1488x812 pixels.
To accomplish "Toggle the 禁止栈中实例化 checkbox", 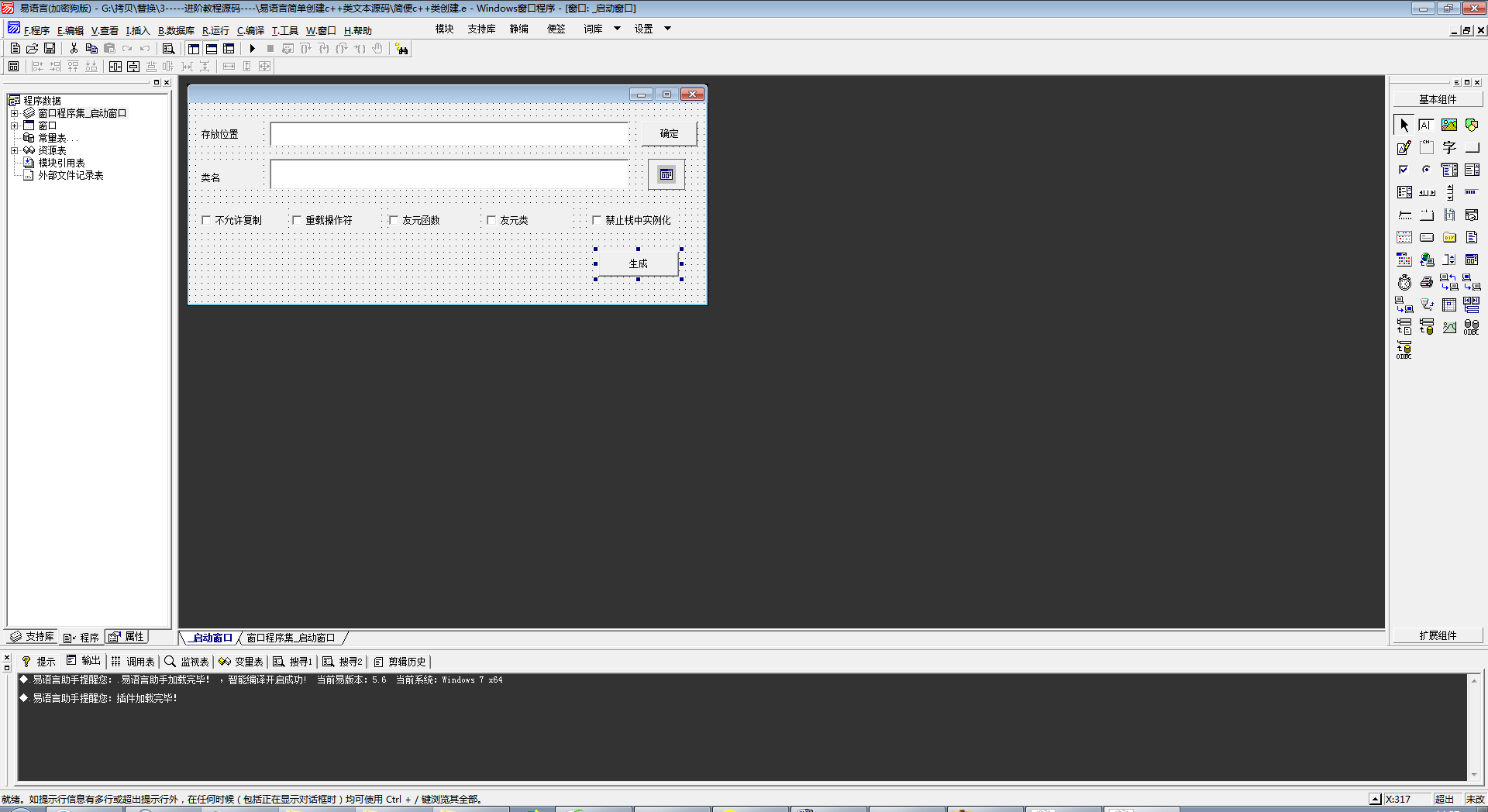I will (597, 220).
